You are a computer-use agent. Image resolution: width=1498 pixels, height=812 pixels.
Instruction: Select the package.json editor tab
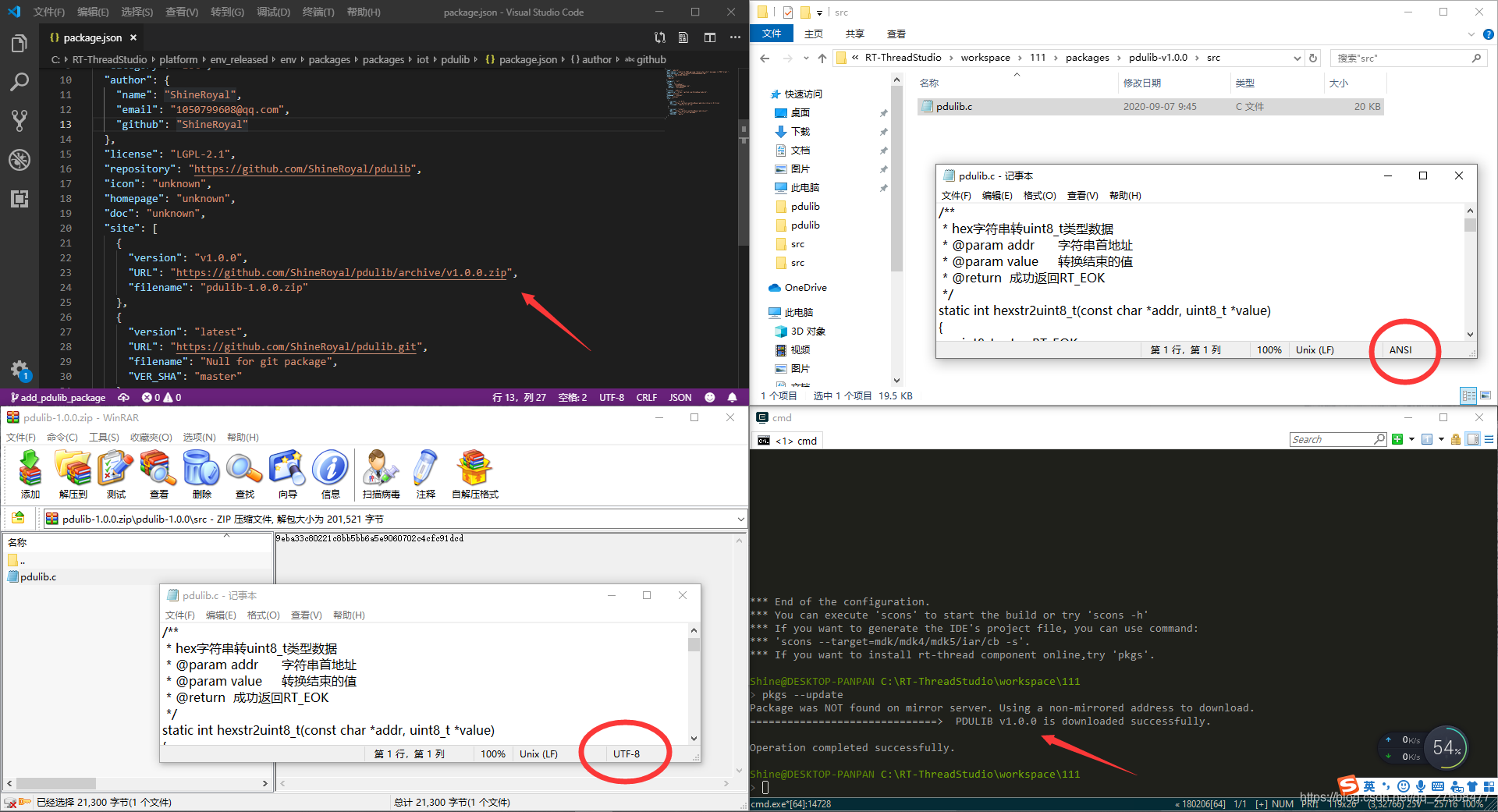coord(92,37)
